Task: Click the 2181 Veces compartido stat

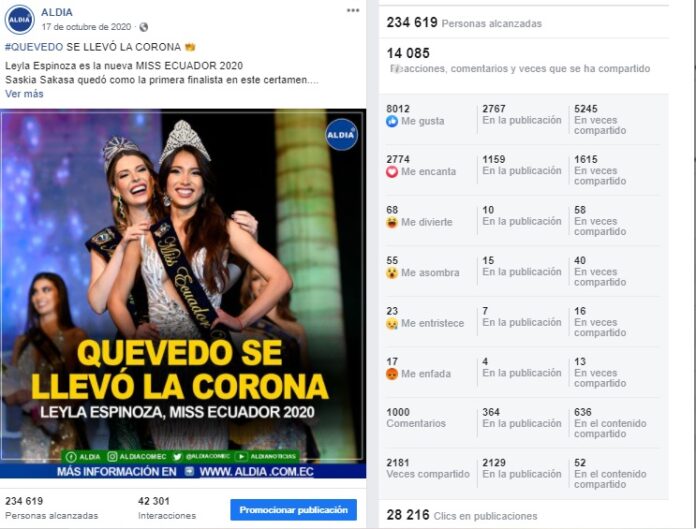Action: (428, 468)
